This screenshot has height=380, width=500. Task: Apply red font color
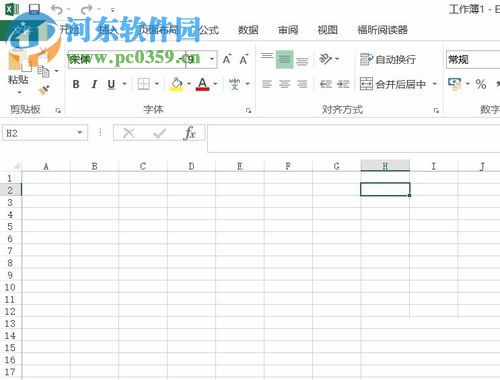tap(203, 84)
